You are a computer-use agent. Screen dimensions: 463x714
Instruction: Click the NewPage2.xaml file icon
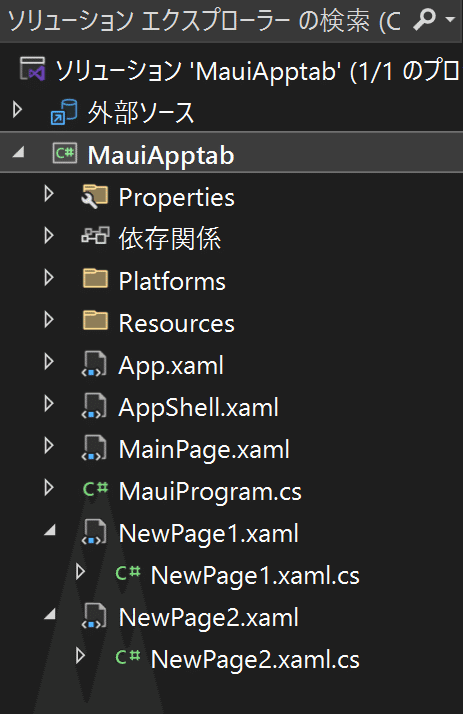[94, 616]
